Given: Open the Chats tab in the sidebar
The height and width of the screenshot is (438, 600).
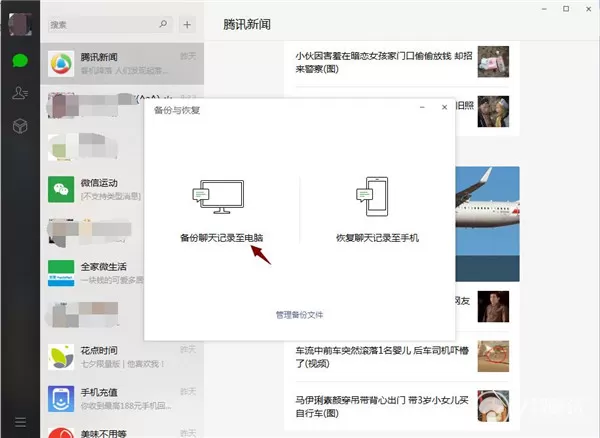Looking at the screenshot, I should pyautogui.click(x=20, y=60).
